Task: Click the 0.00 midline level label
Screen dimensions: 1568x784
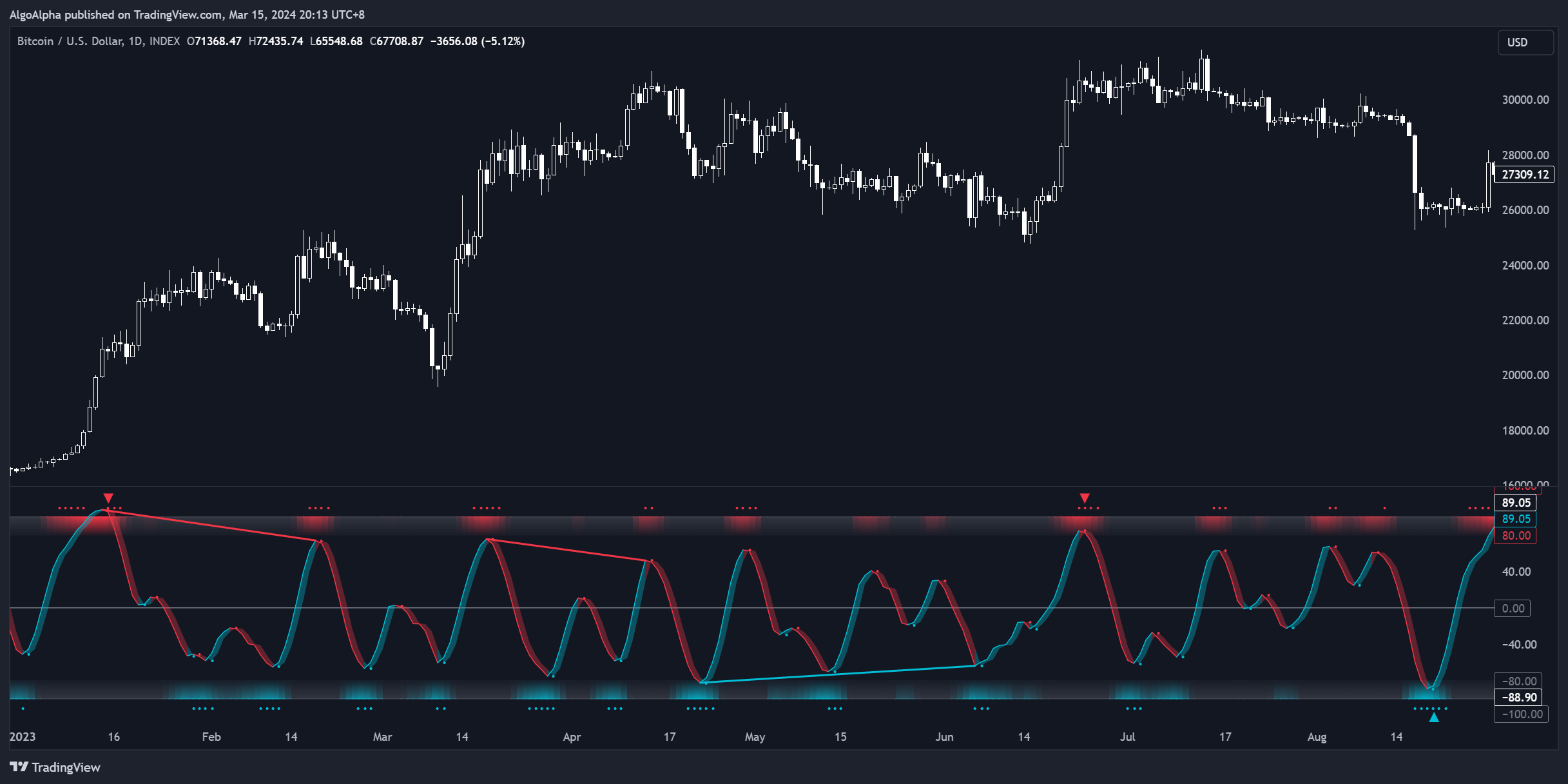Action: (1513, 608)
